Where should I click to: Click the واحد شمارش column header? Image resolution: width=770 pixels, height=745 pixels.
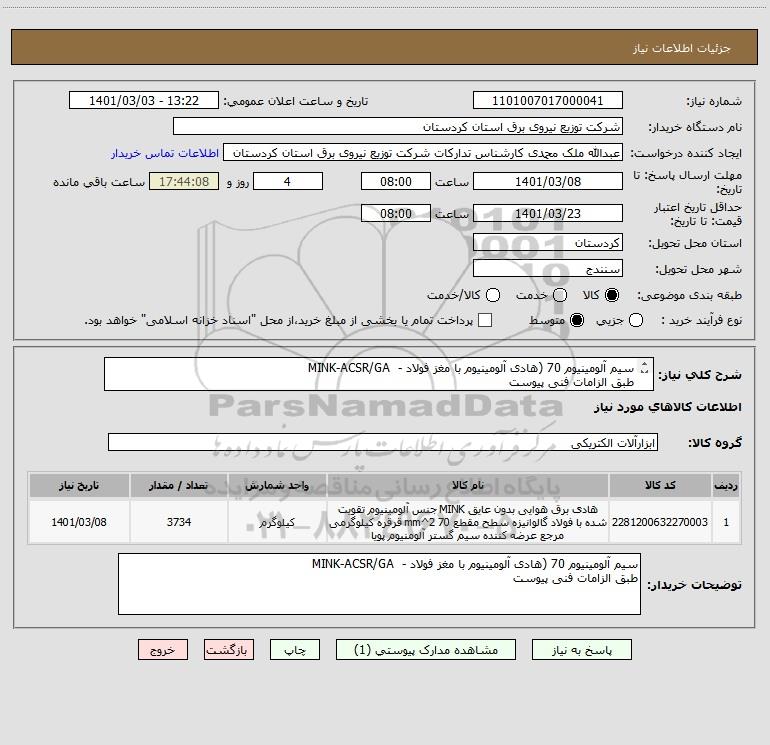click(277, 486)
